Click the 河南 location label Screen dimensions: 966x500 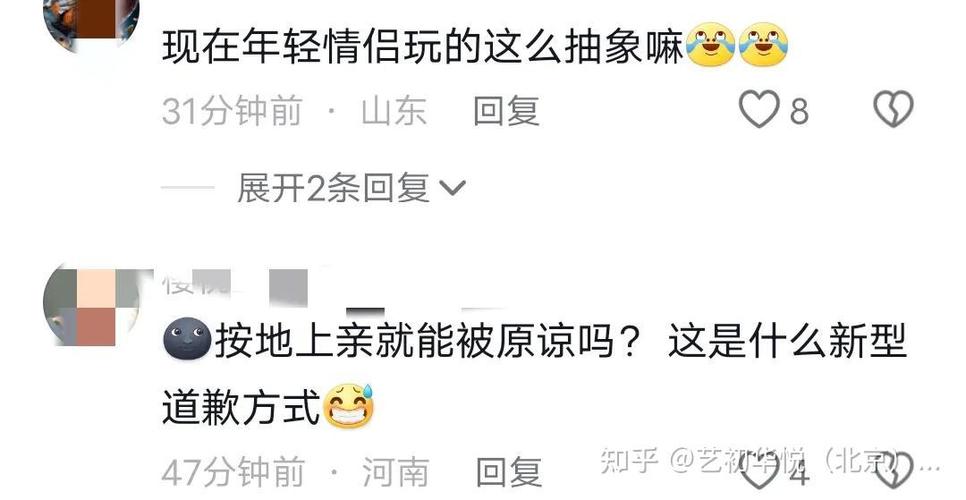tap(396, 473)
